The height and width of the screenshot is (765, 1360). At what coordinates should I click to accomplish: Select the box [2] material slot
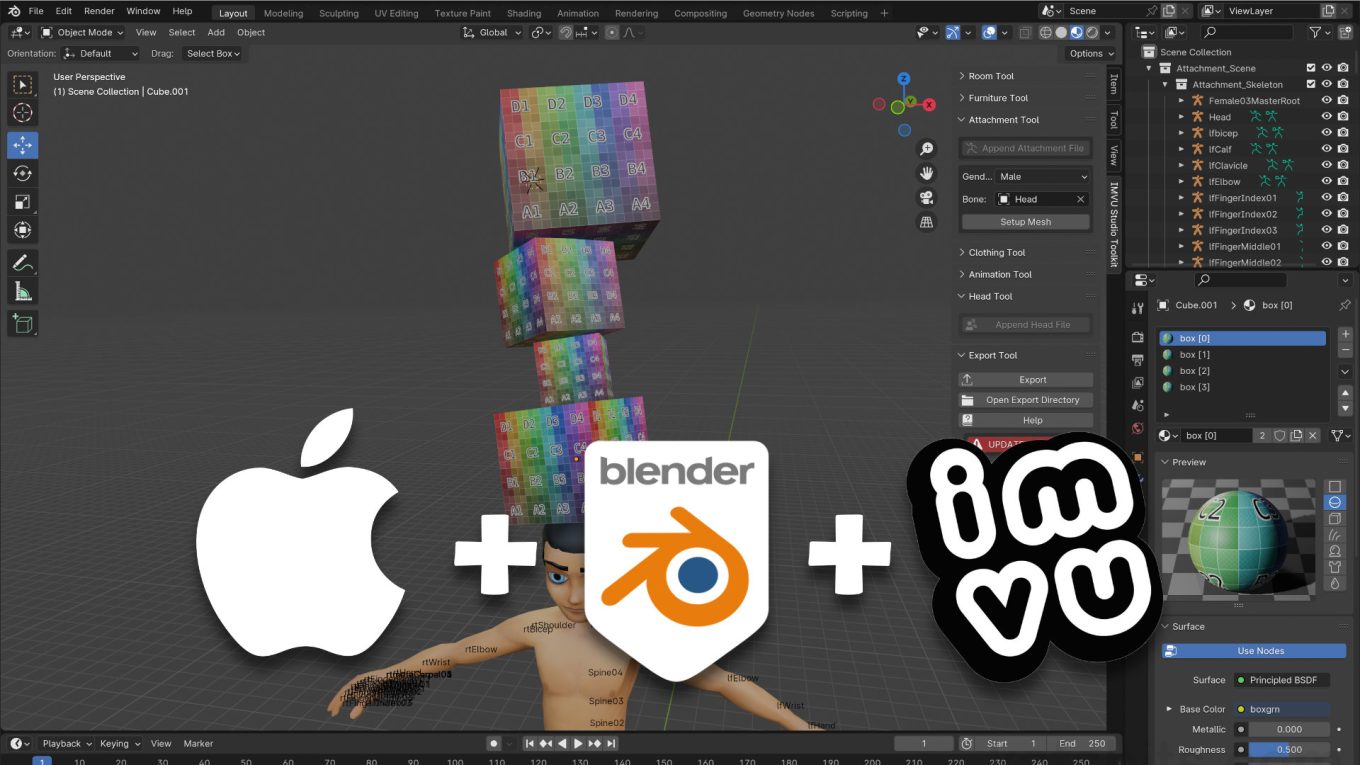pyautogui.click(x=1242, y=371)
